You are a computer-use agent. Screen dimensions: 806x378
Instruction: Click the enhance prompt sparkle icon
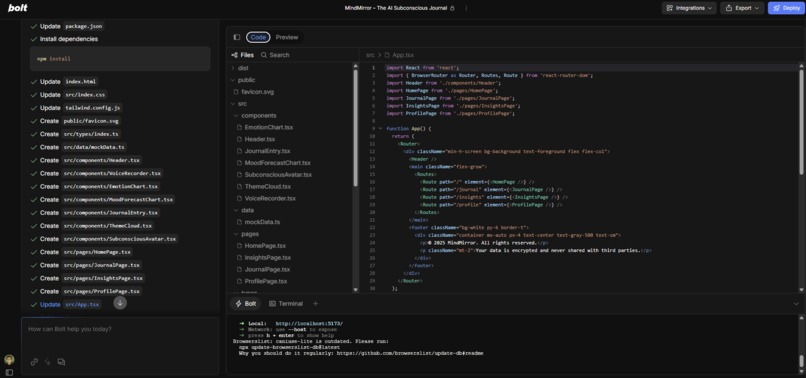pos(47,362)
